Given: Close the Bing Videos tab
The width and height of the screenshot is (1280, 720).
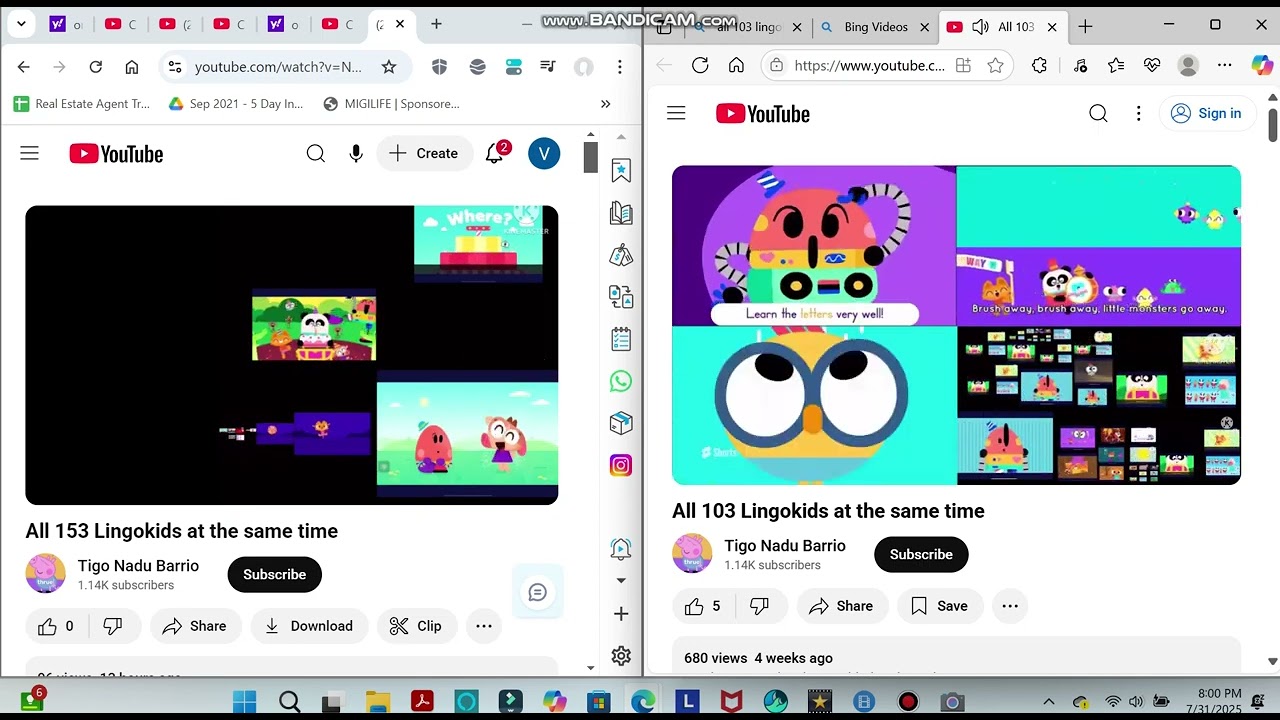Looking at the screenshot, I should 924,27.
